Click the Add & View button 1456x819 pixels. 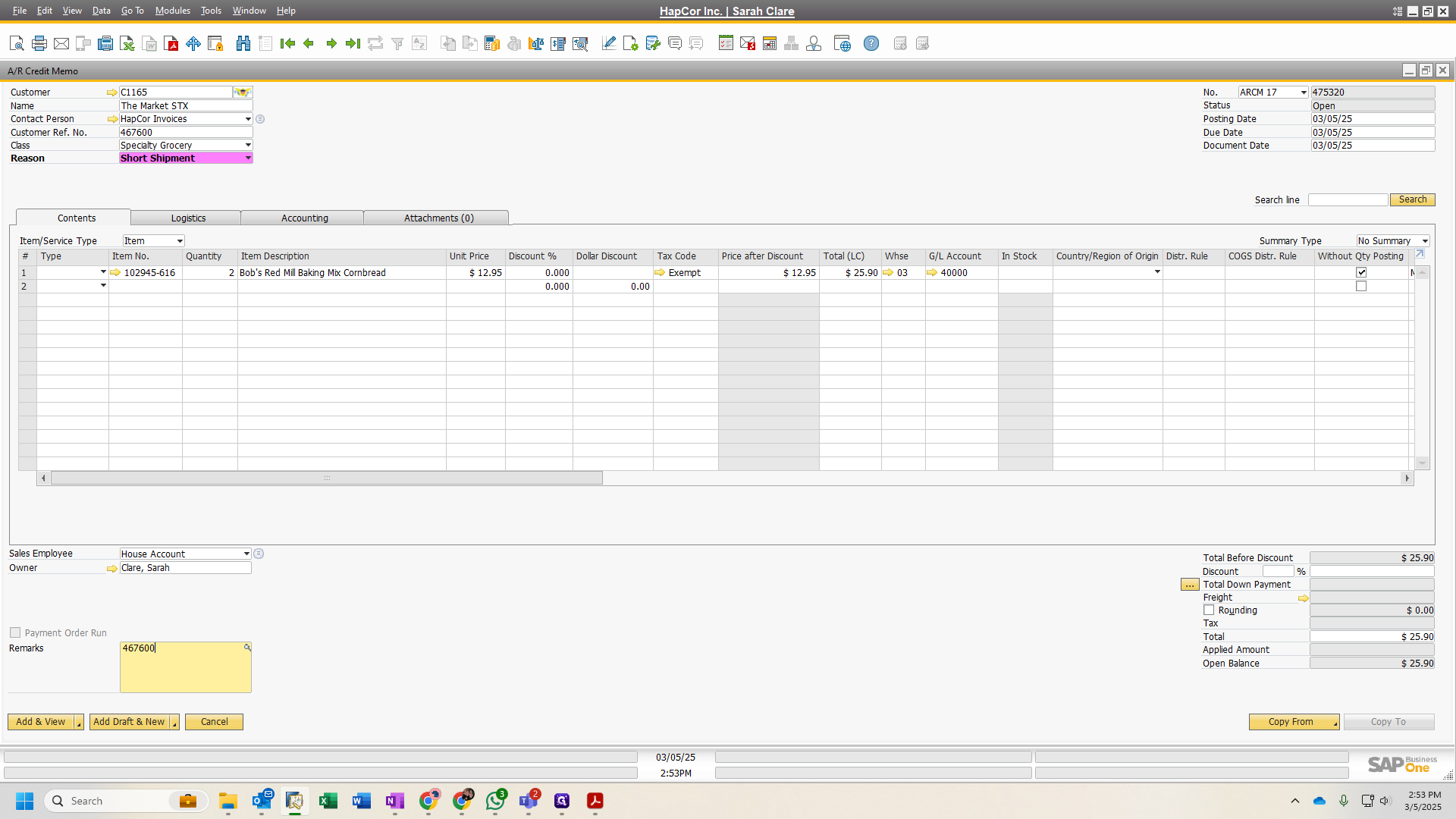pos(41,722)
